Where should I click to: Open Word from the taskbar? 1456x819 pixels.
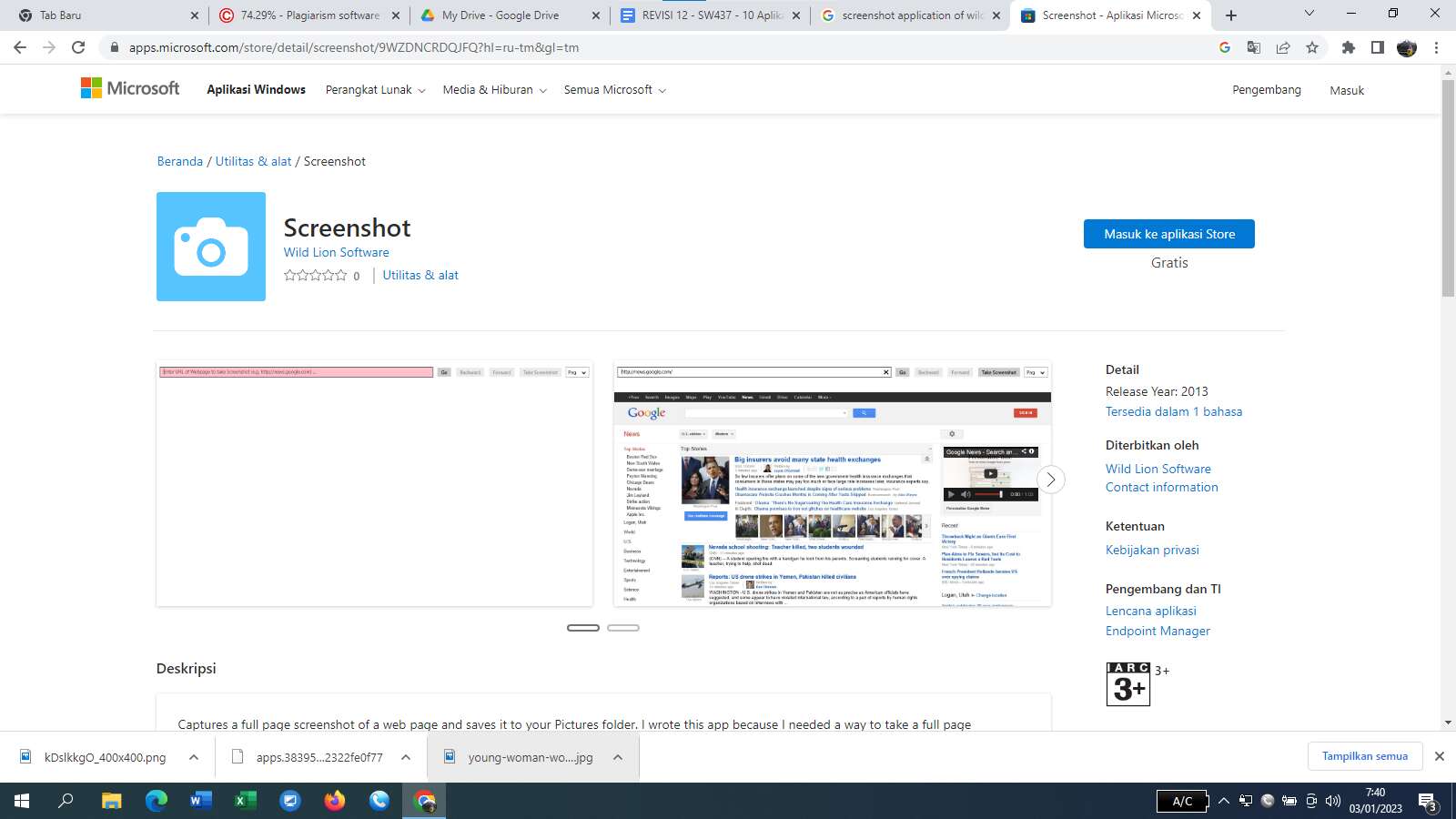[201, 801]
